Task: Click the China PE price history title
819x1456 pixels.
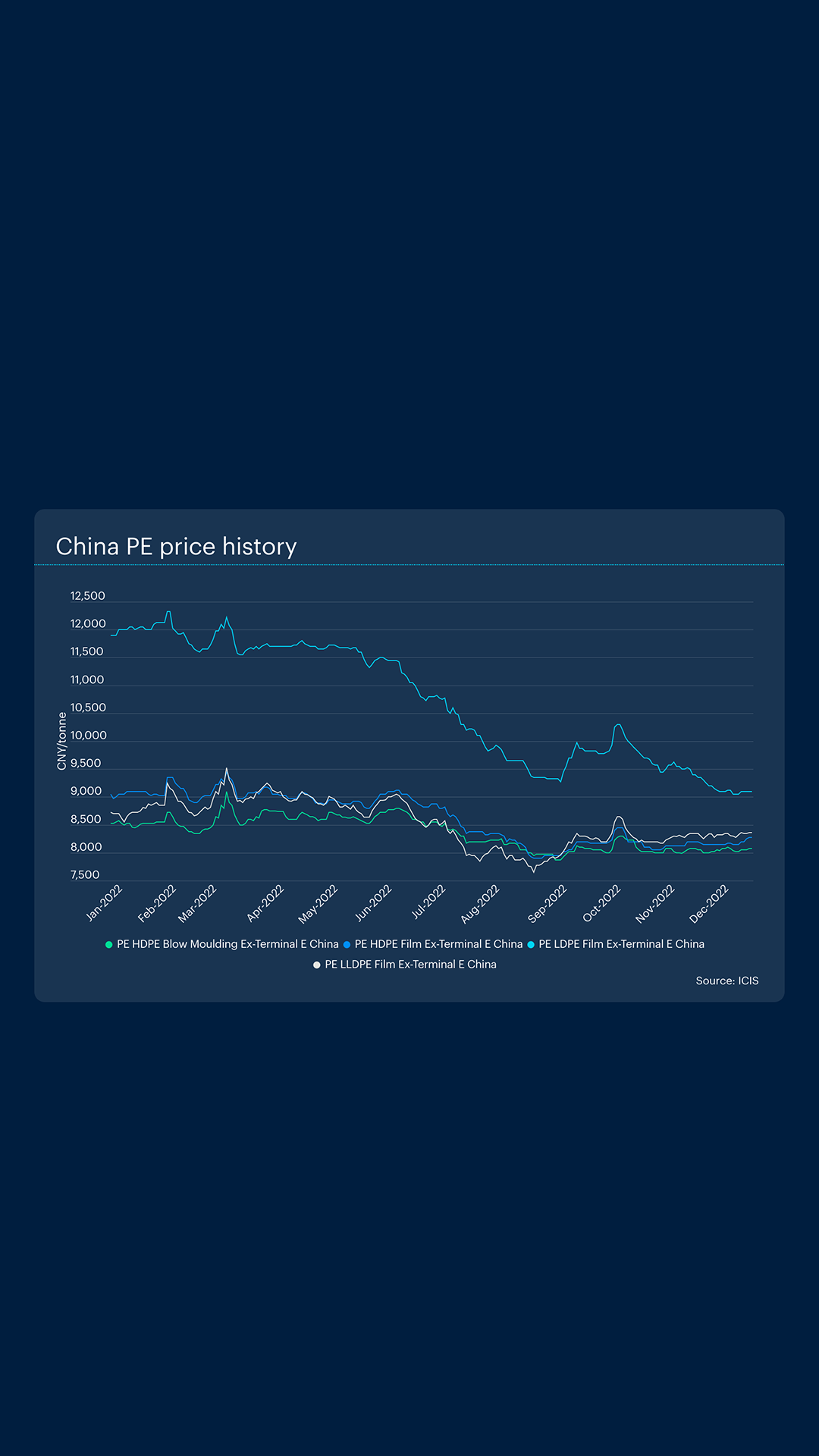Action: coord(176,546)
